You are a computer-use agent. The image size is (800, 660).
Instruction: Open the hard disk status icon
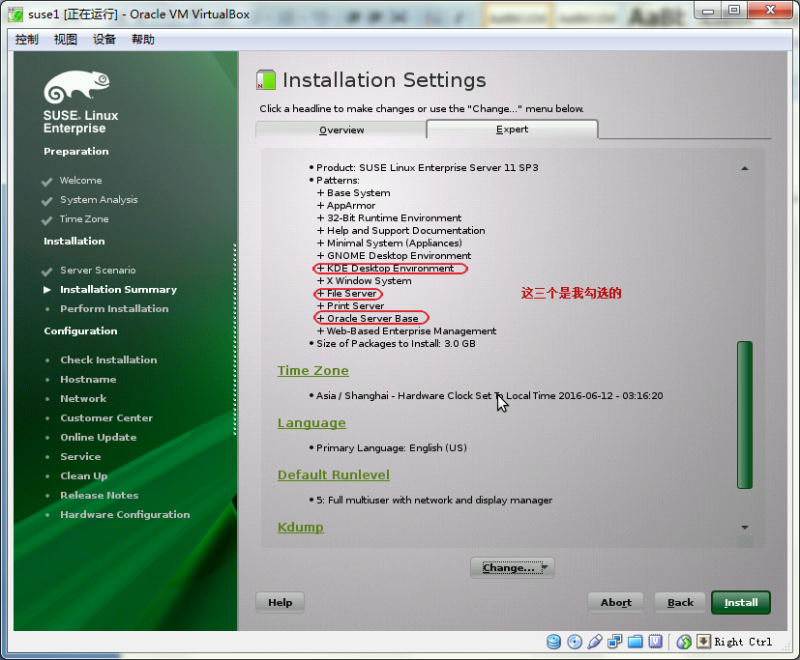pyautogui.click(x=554, y=641)
